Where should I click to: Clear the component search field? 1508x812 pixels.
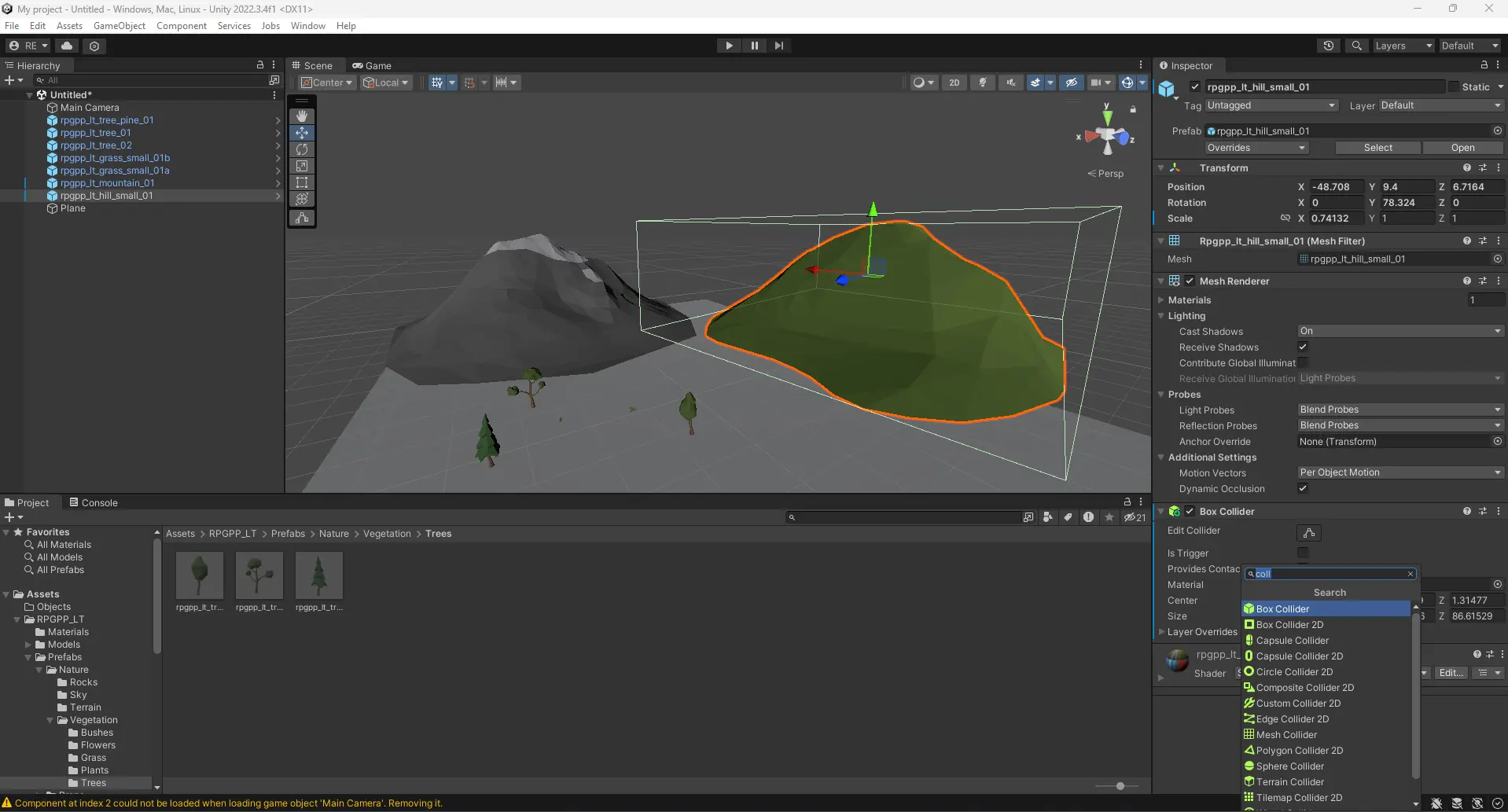tap(1411, 574)
